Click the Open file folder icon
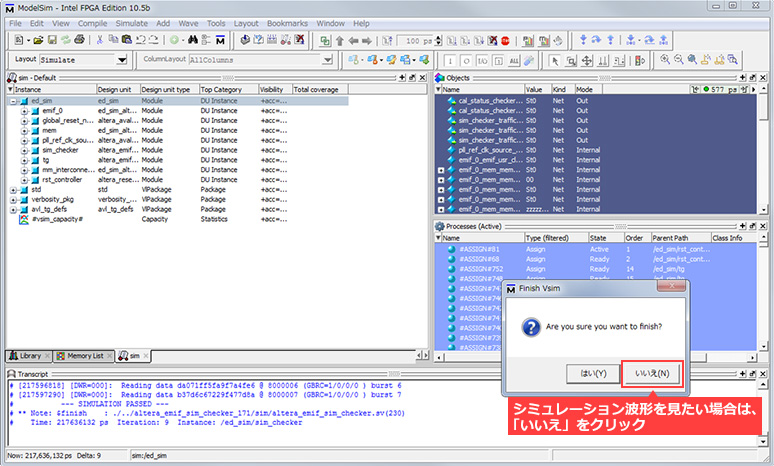Screen dimensions: 774x466 pyautogui.click(x=37, y=40)
